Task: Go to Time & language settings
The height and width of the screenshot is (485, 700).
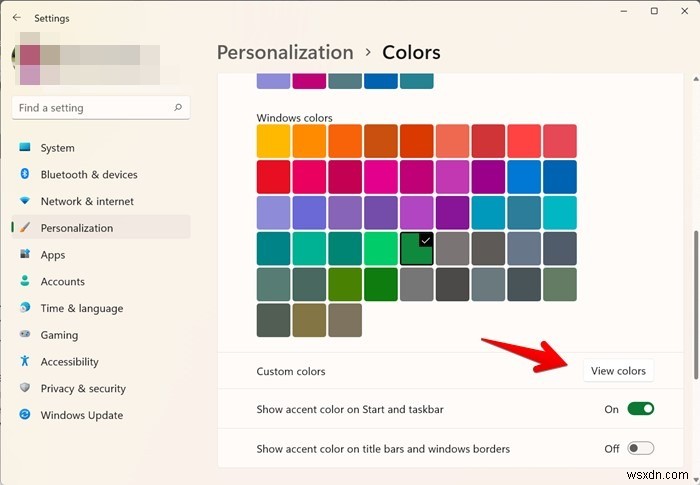Action: [x=82, y=309]
